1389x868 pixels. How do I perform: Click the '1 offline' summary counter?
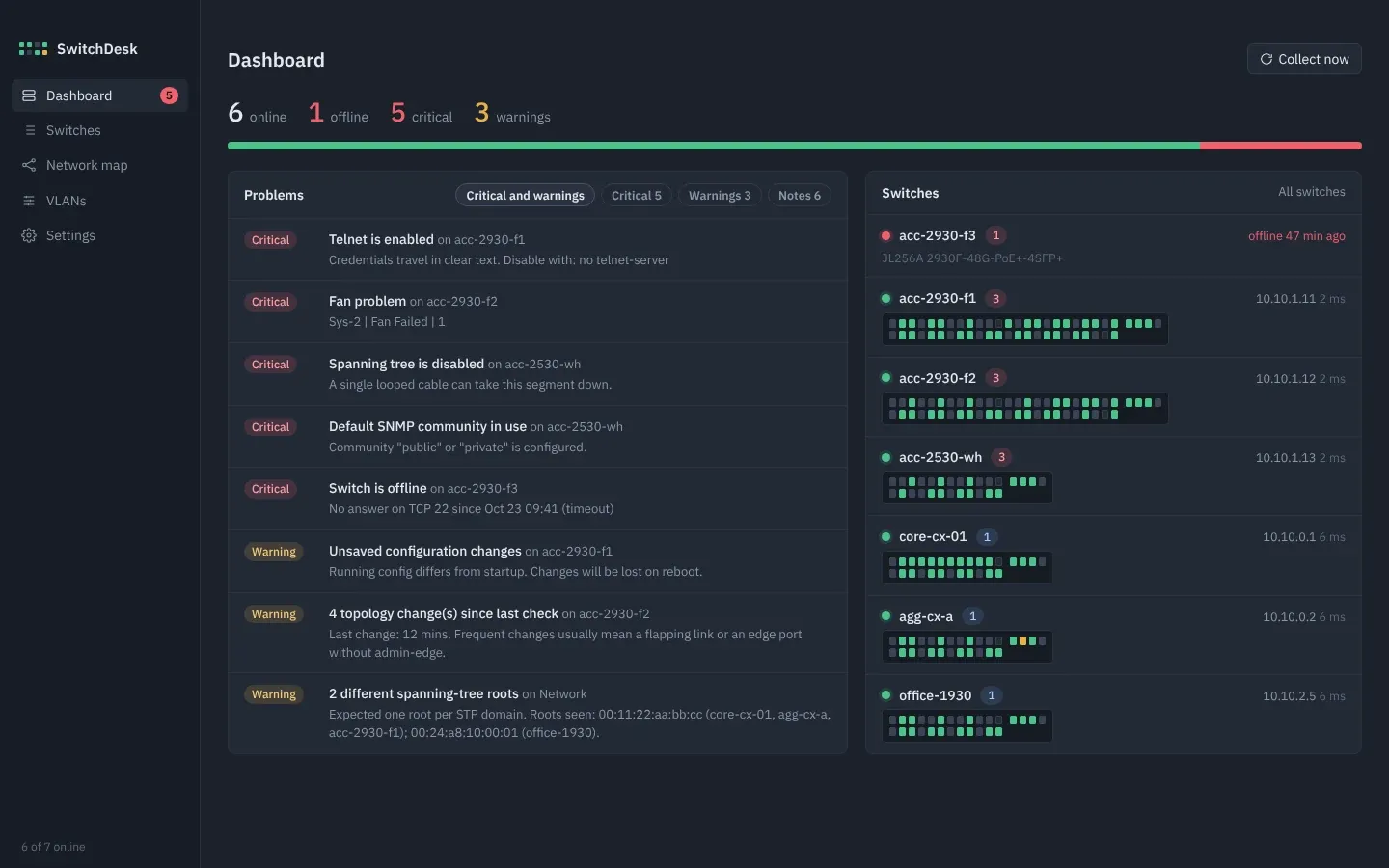339,114
